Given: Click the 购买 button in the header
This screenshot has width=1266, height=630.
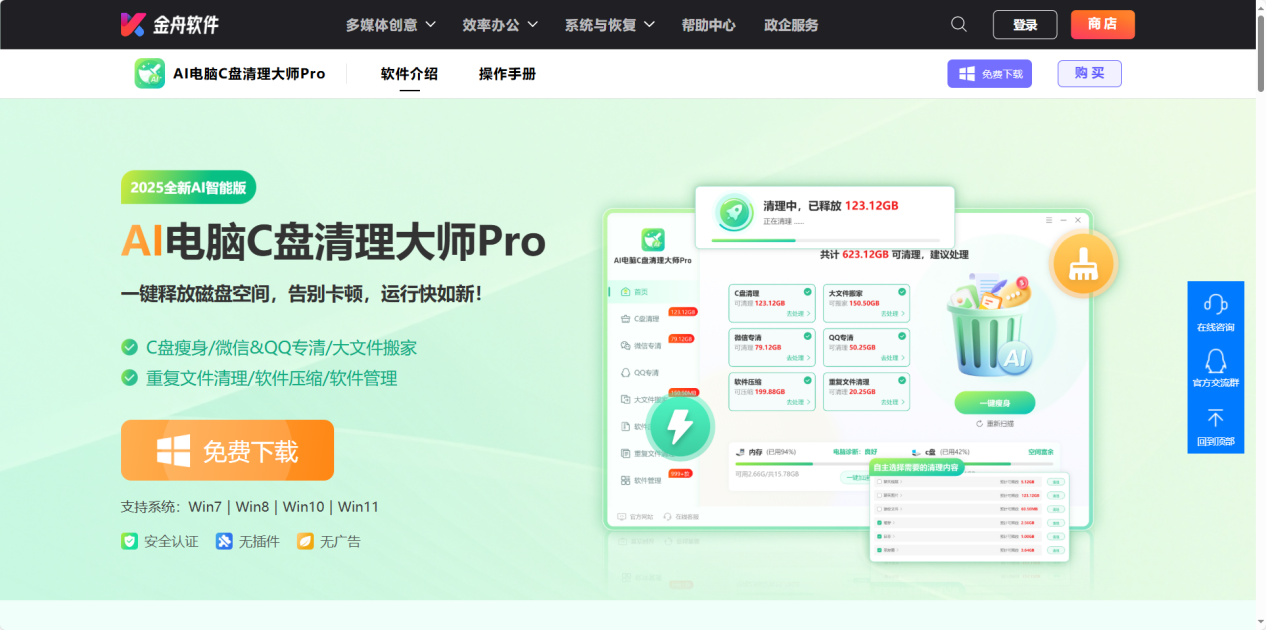Looking at the screenshot, I should (1089, 73).
